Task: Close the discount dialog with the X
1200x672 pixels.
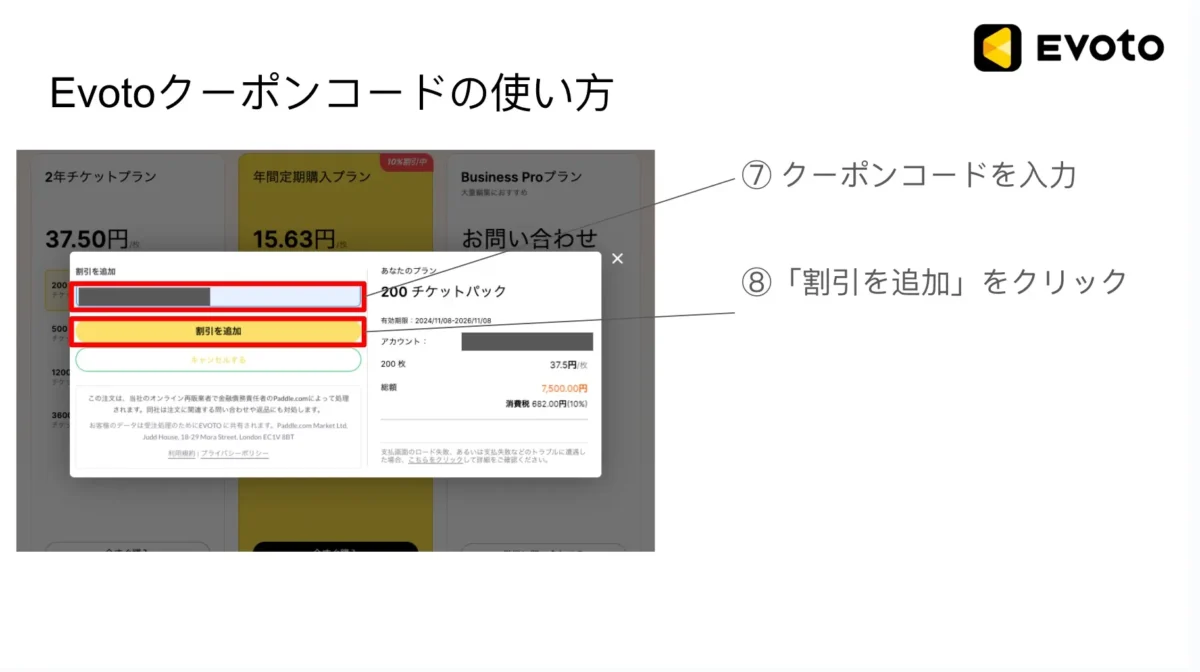Action: click(x=617, y=259)
